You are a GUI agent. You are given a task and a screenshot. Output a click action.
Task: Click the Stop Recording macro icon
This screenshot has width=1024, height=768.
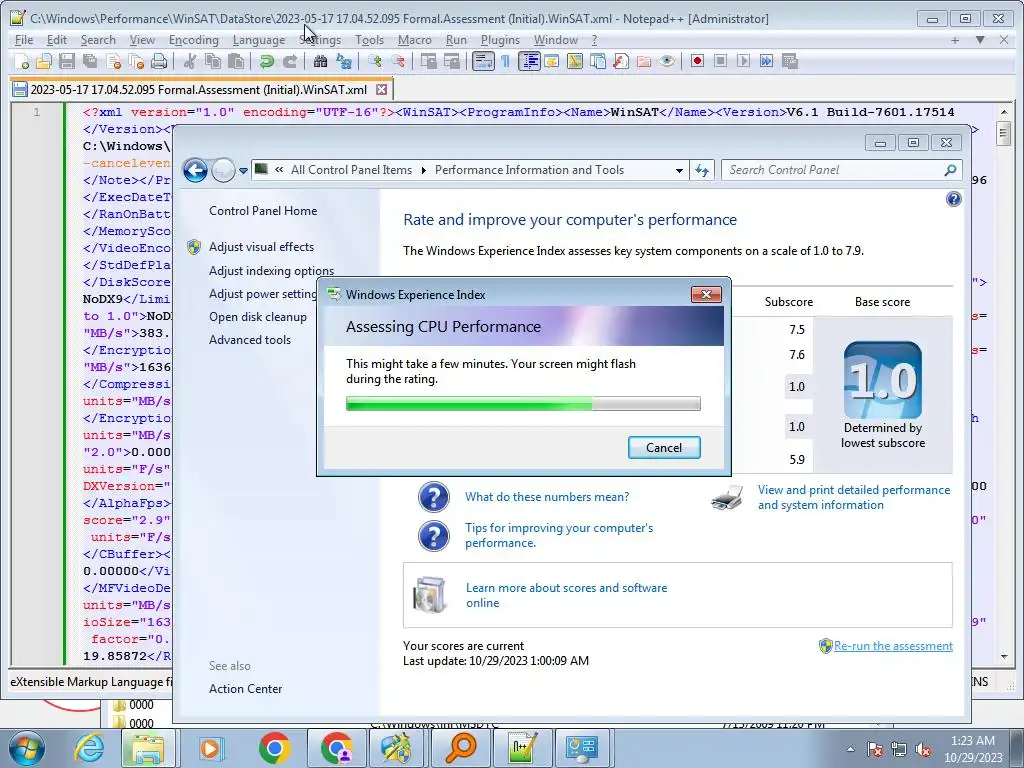click(720, 61)
